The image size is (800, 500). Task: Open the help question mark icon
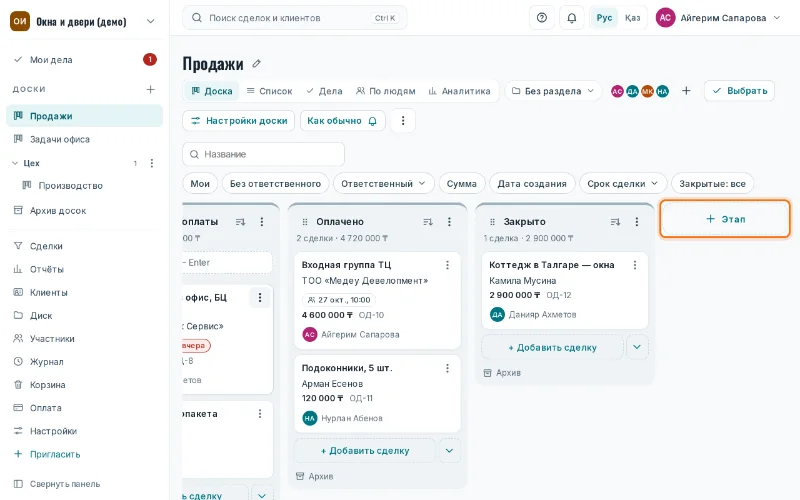tap(542, 18)
